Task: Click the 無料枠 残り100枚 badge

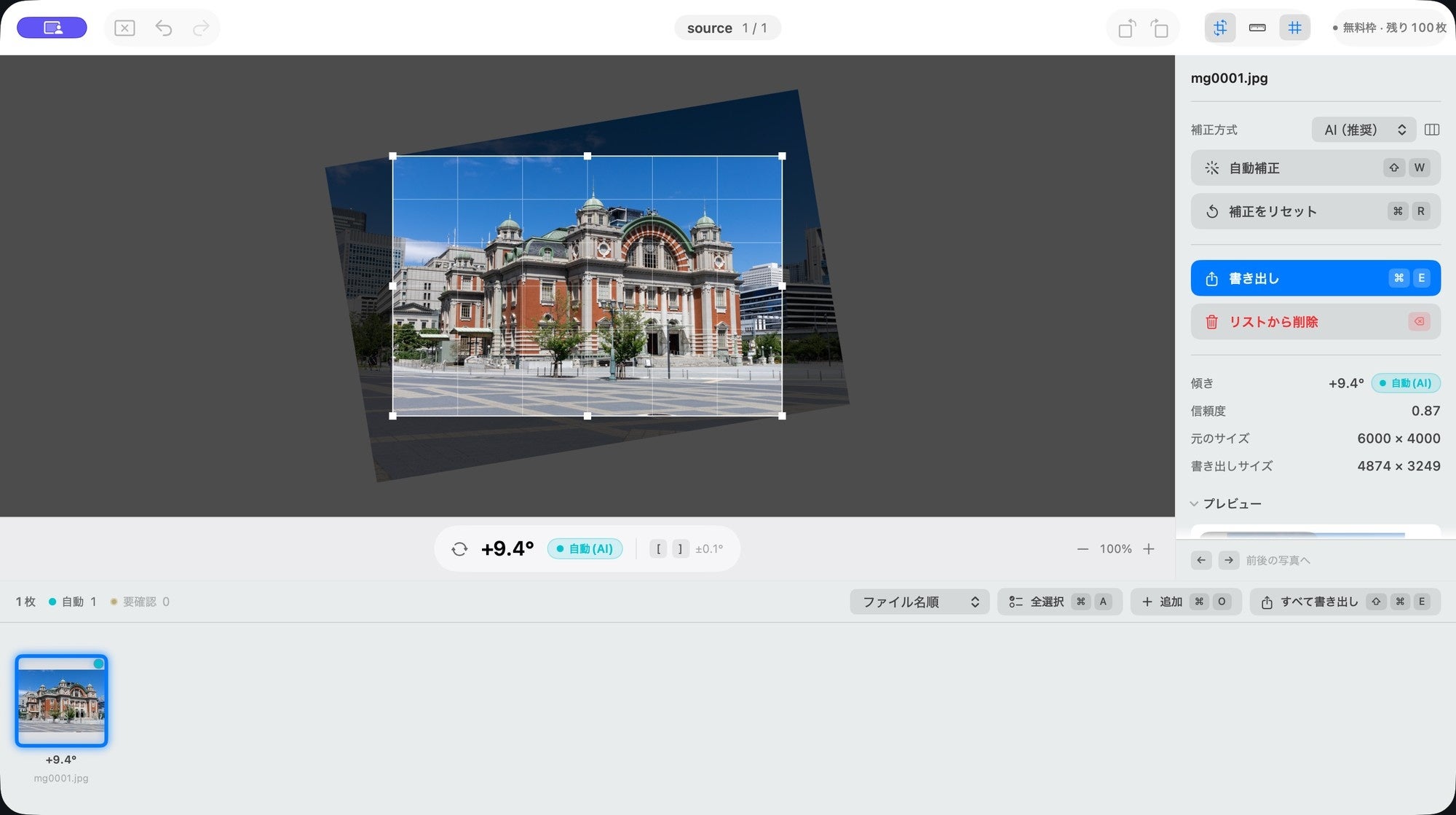Action: tap(1390, 28)
